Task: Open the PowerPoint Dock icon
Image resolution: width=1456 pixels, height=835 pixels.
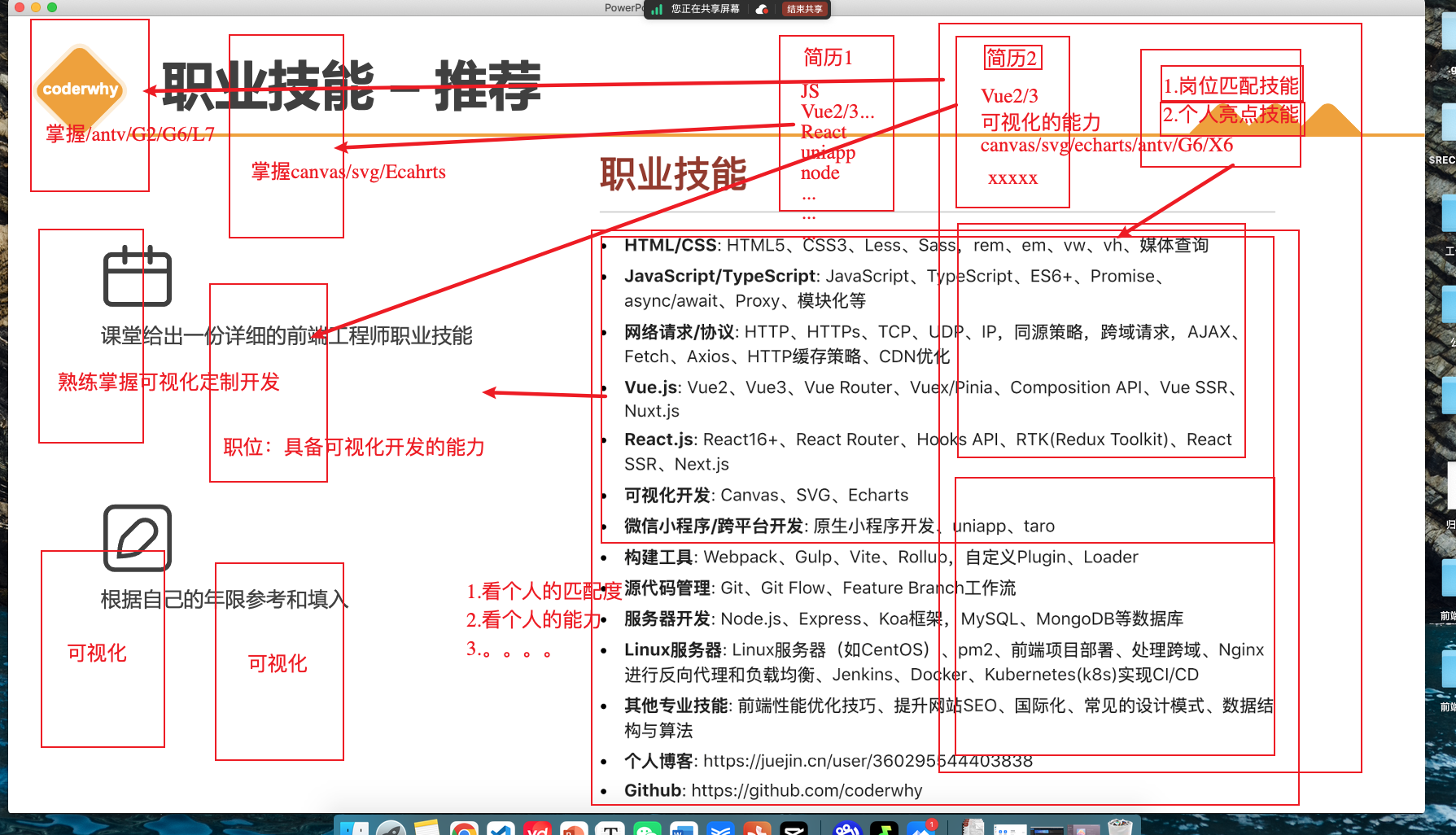Action: pyautogui.click(x=573, y=828)
